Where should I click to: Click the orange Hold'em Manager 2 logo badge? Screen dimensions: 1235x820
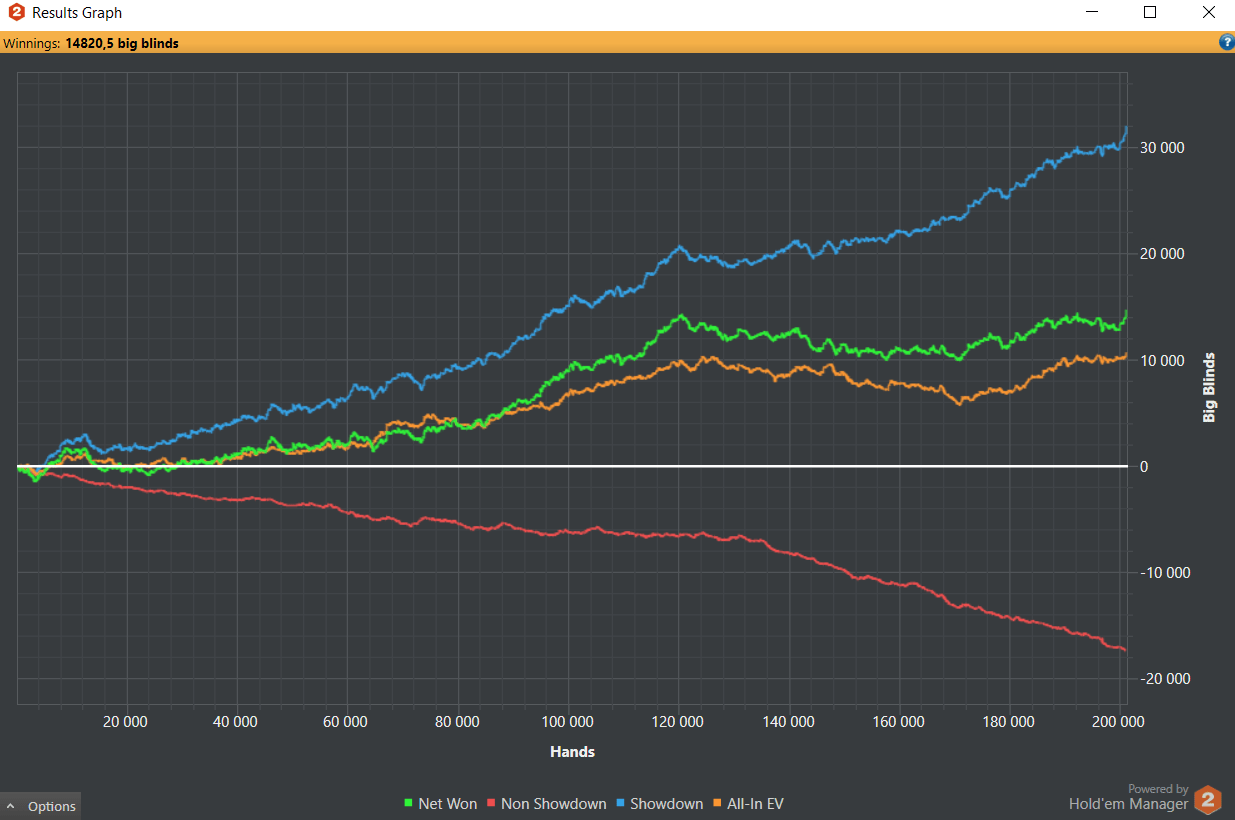pos(1209,800)
